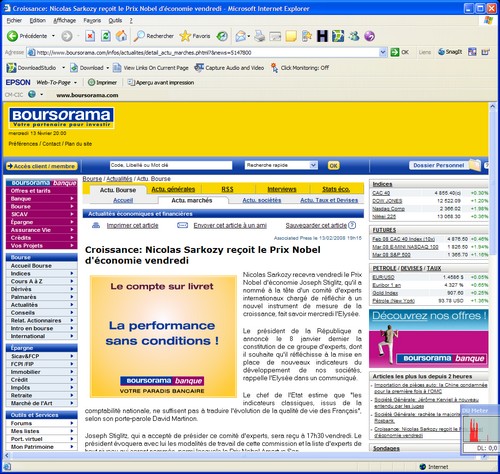Open the Outils menu
500x474 pixels.
115,21
